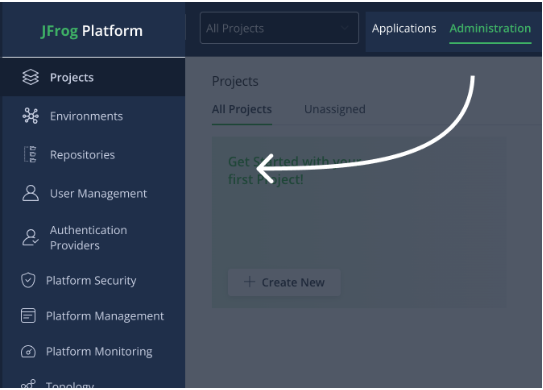The image size is (543, 390).
Task: Open the All Projects dropdown selector
Action: pos(279,28)
